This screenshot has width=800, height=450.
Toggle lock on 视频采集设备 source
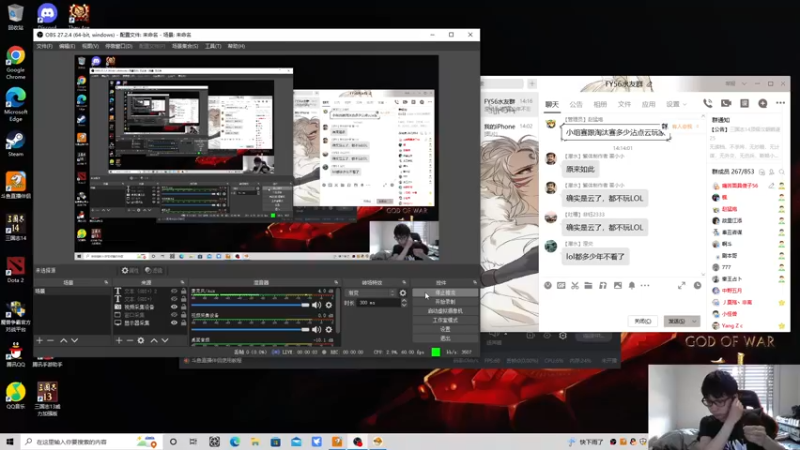(184, 307)
